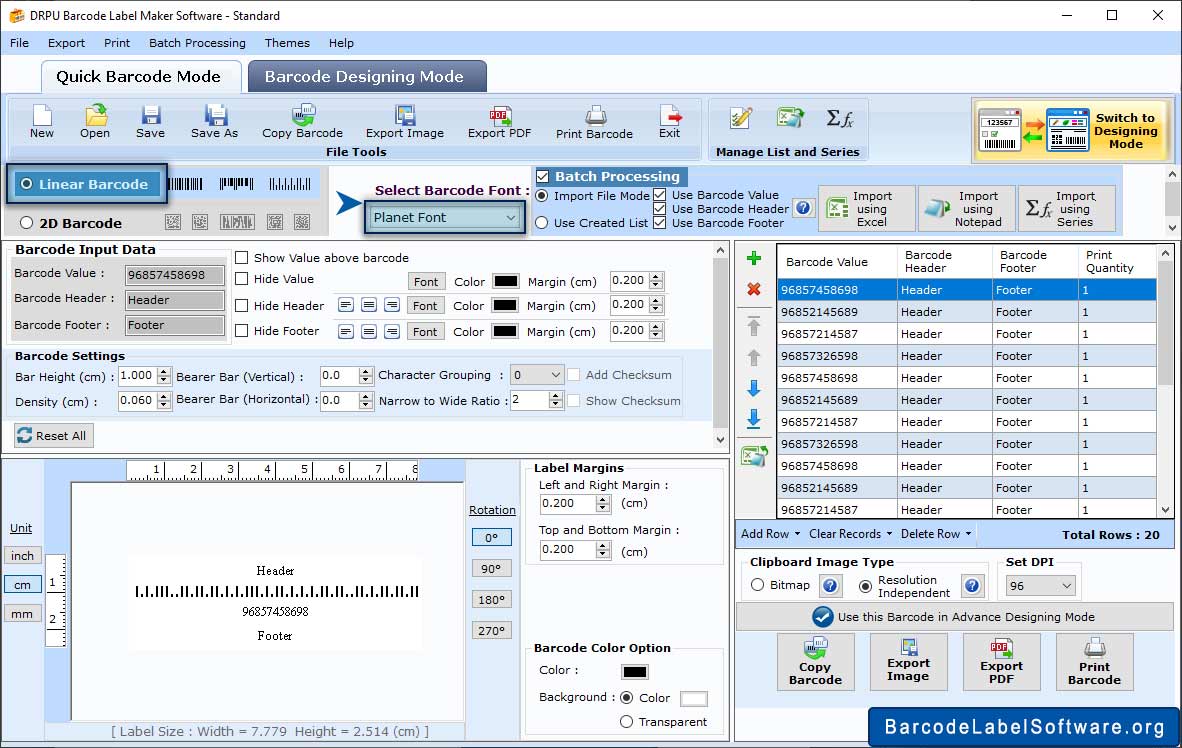Screen dimensions: 1182x748
Task: Click Use this Barcode in Advance Designing Mode
Action: point(954,617)
